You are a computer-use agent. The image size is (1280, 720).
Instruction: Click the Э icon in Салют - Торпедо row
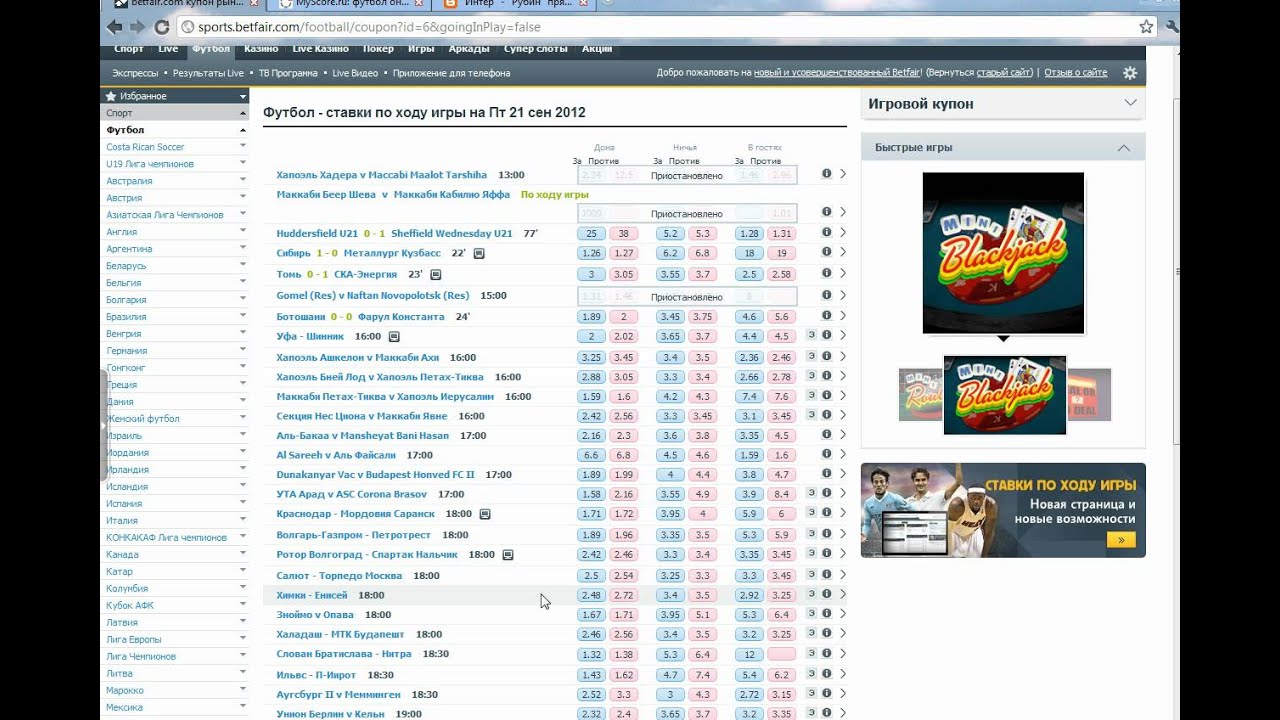click(812, 575)
